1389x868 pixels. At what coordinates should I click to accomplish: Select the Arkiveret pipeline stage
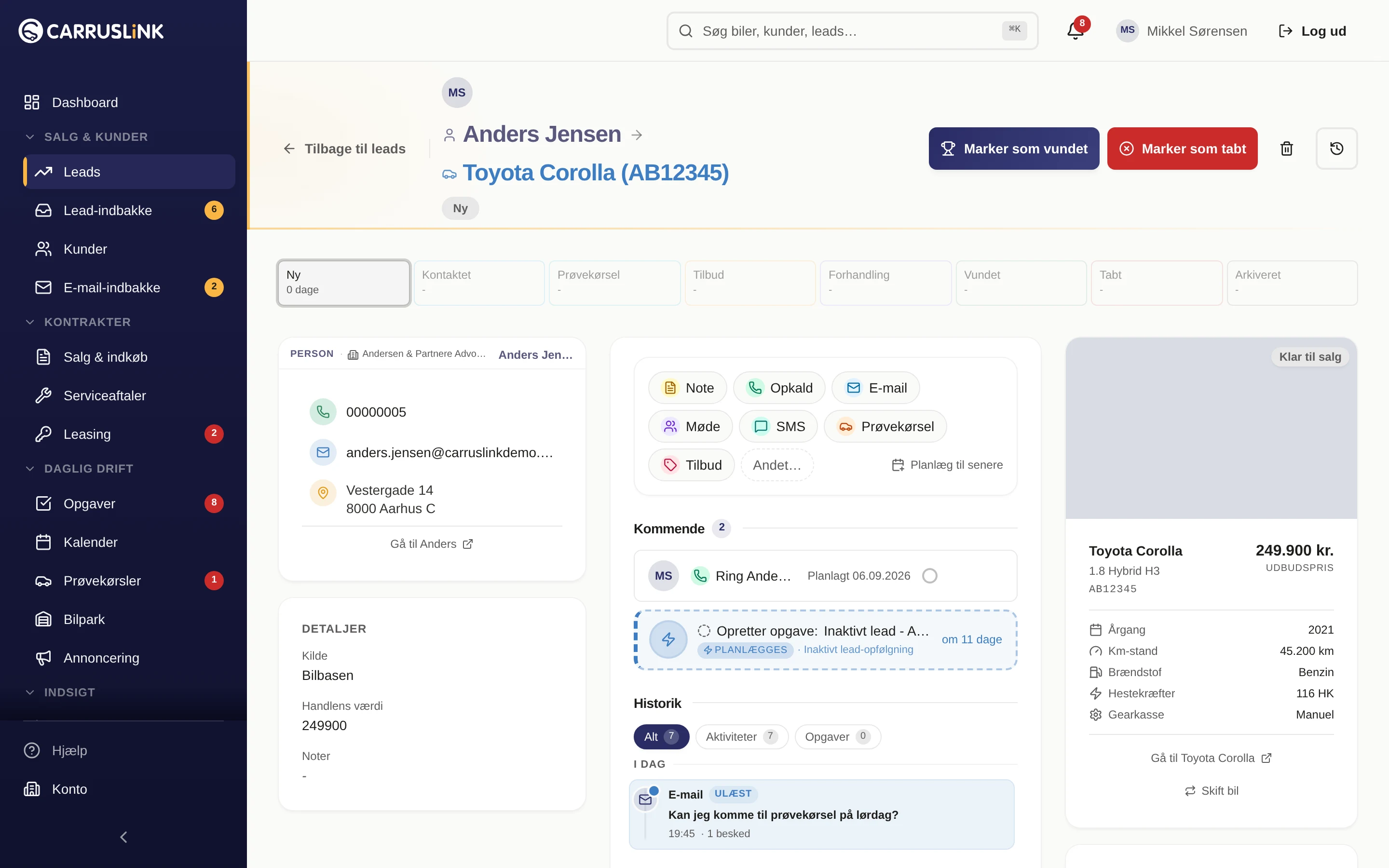1292,283
